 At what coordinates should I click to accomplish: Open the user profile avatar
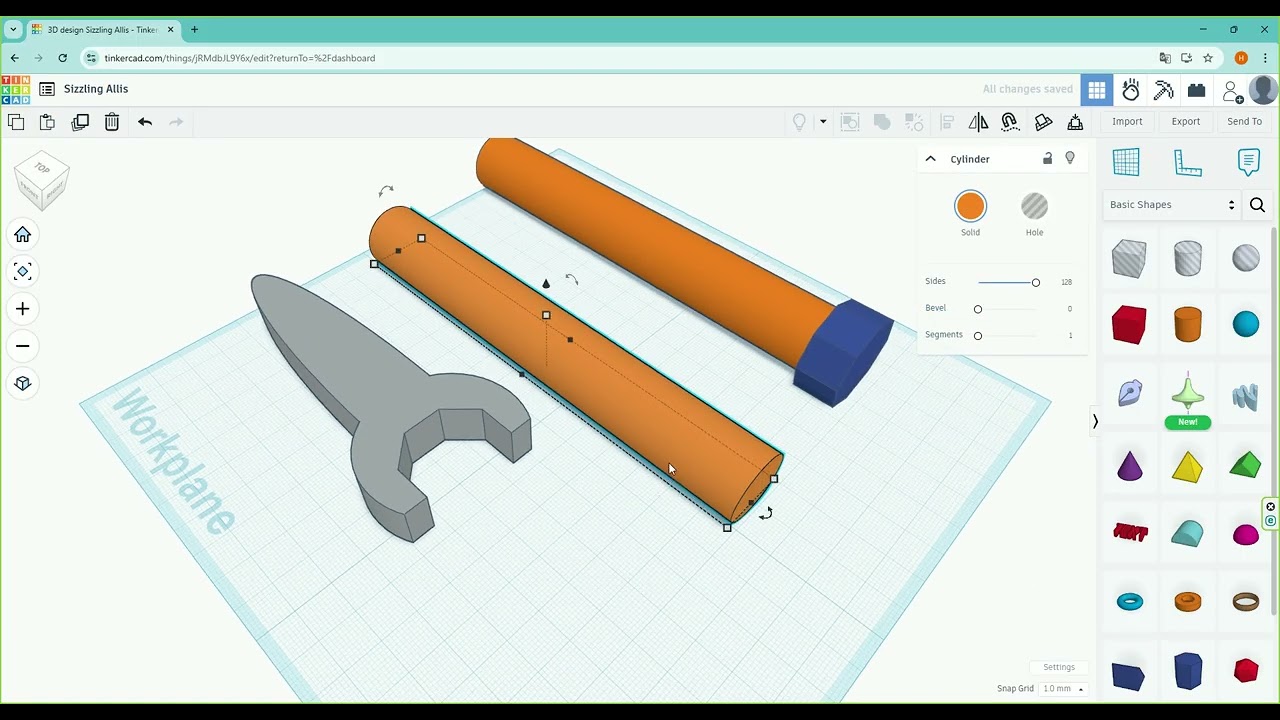tap(1263, 89)
